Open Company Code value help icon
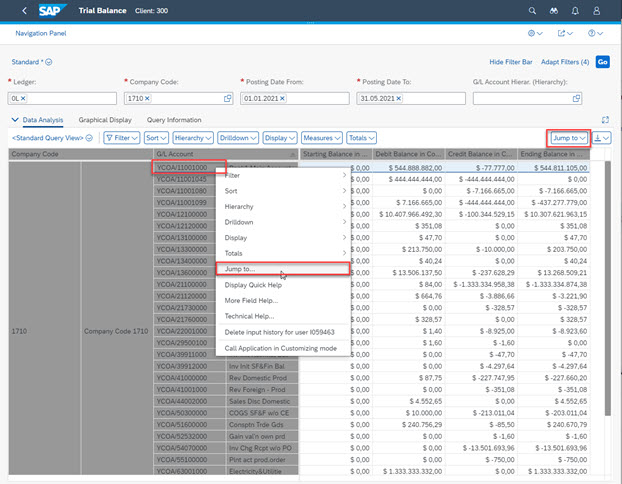Viewport: 622px width, 484px height. click(228, 98)
